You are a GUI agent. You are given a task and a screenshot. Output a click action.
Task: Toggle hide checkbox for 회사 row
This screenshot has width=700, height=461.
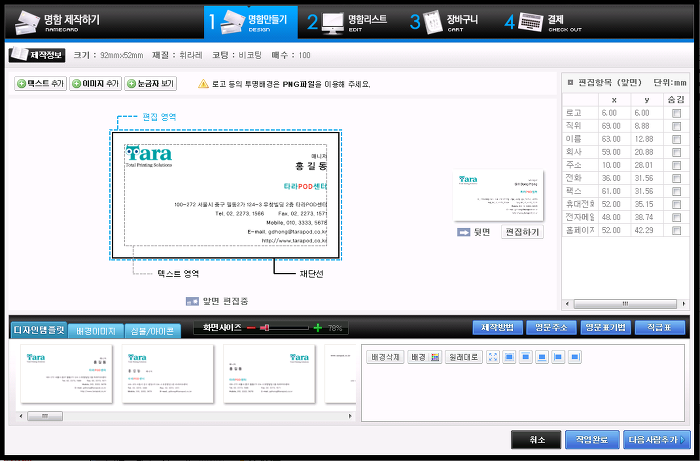[676, 152]
